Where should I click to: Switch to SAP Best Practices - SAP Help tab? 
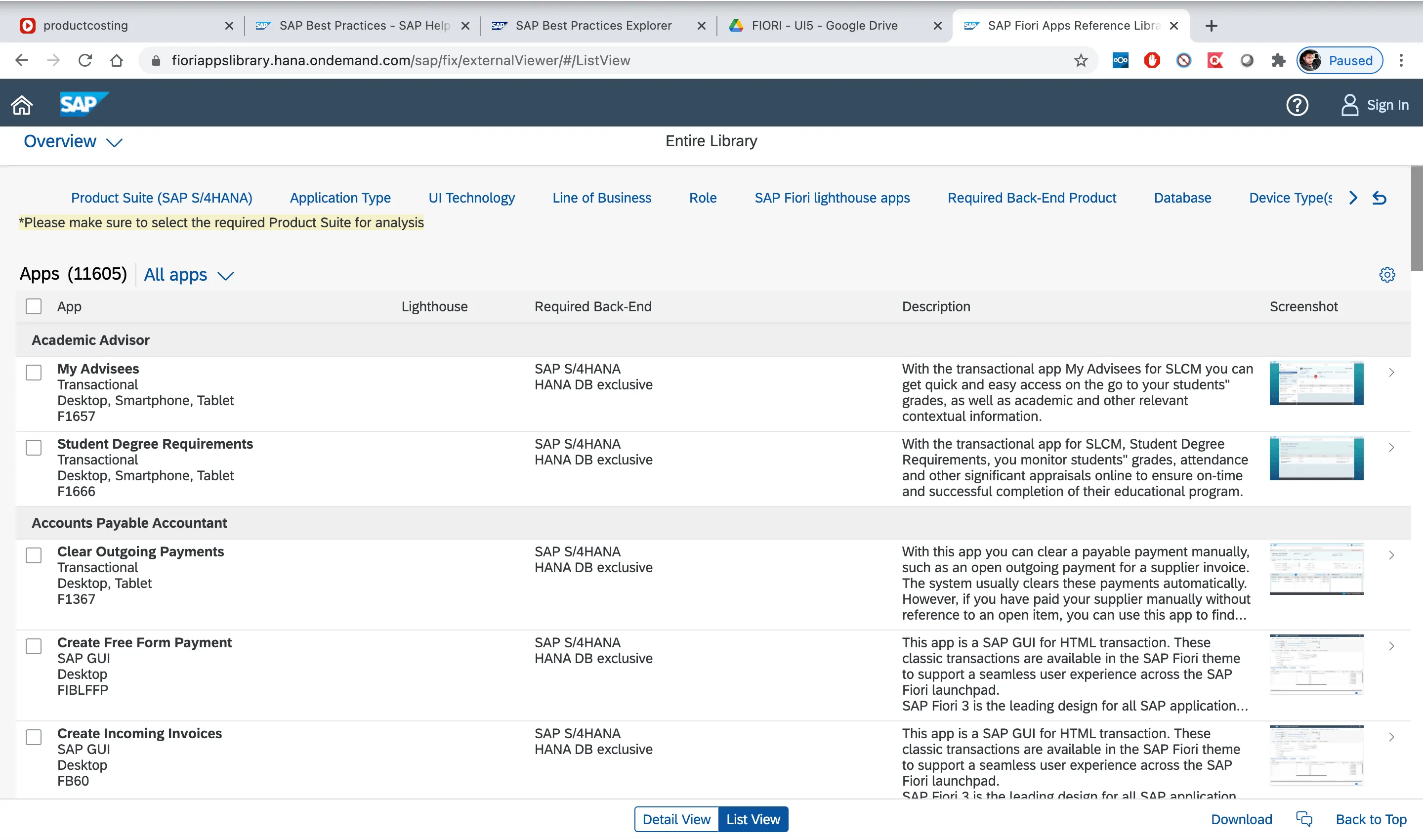[363, 26]
